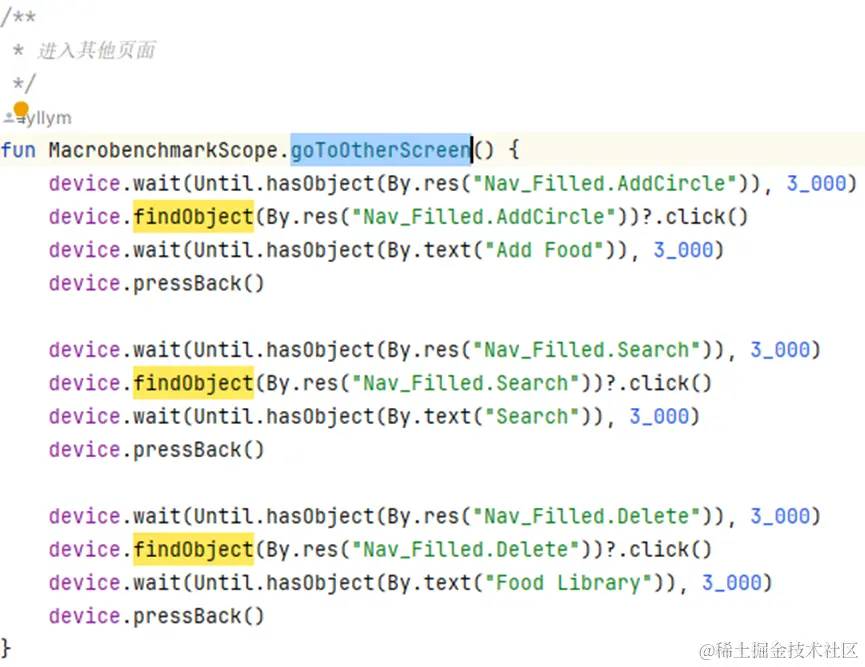The width and height of the screenshot is (865, 667).
Task: Click device.pressBack() after Food Library wait
Action: (x=157, y=616)
